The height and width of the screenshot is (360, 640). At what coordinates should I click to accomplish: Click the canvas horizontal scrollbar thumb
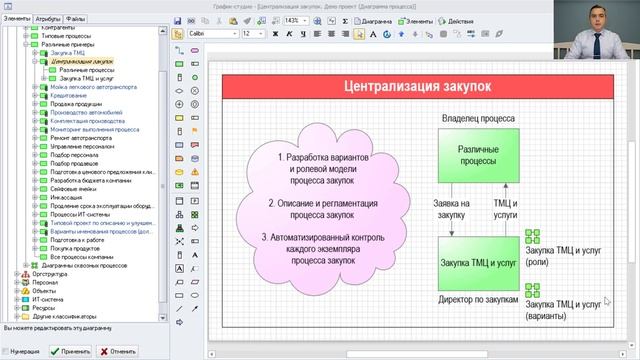point(417,354)
